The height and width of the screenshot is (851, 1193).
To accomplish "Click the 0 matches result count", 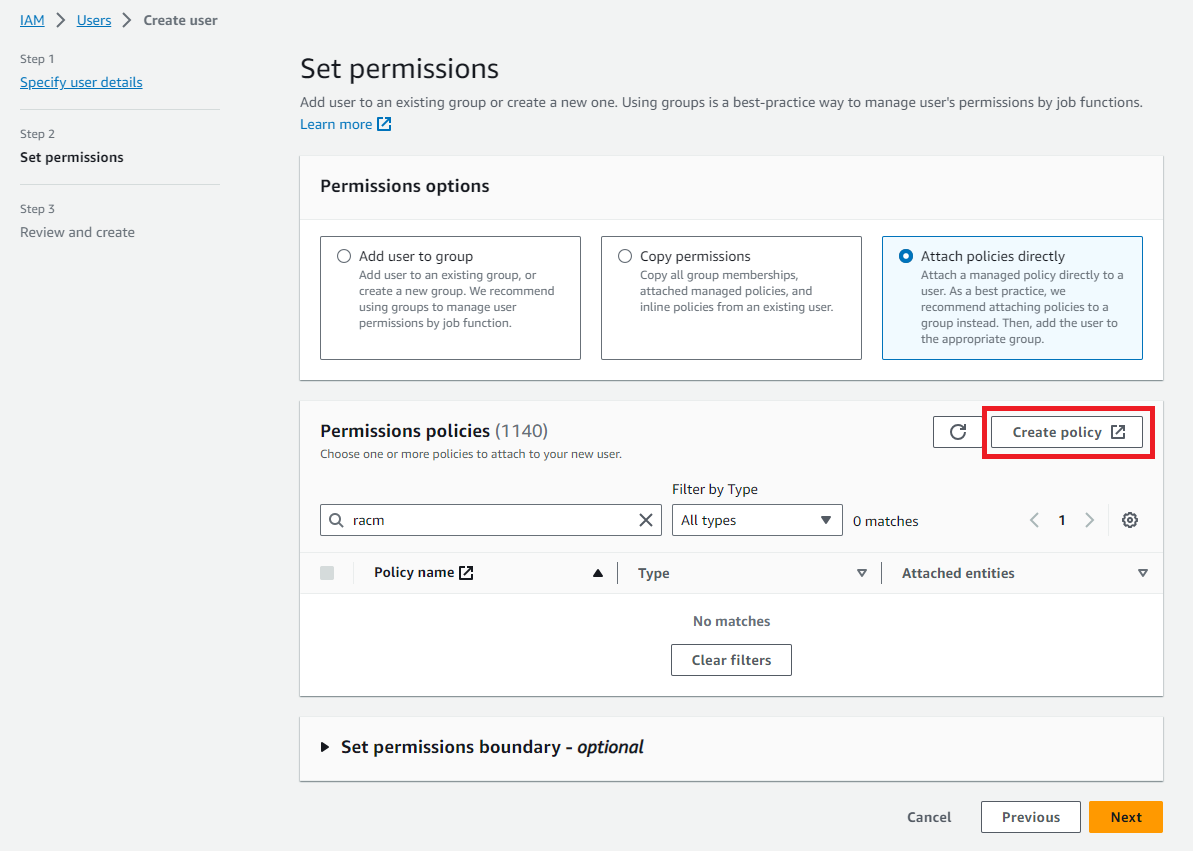I will coord(886,521).
